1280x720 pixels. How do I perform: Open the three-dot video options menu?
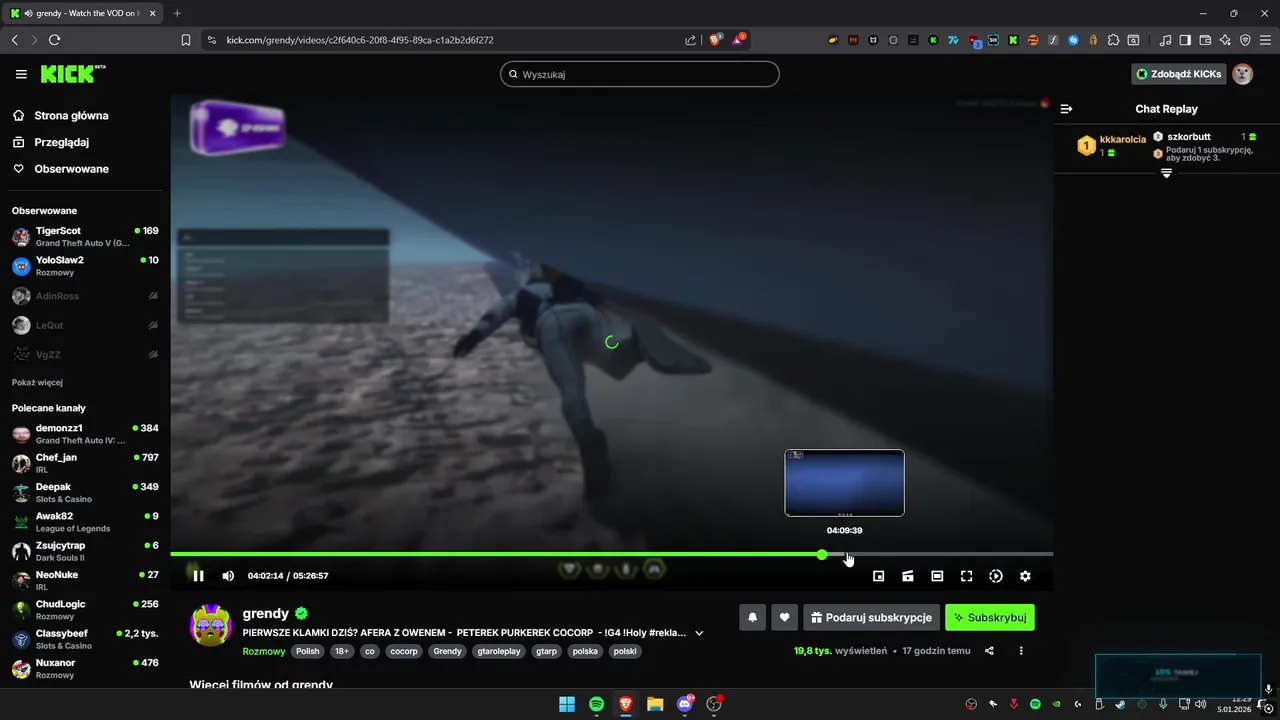tap(1021, 651)
